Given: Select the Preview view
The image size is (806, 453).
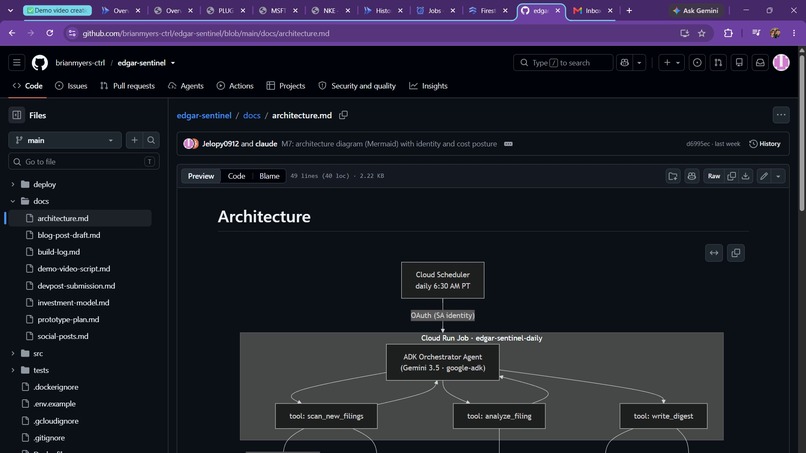Looking at the screenshot, I should tap(200, 176).
